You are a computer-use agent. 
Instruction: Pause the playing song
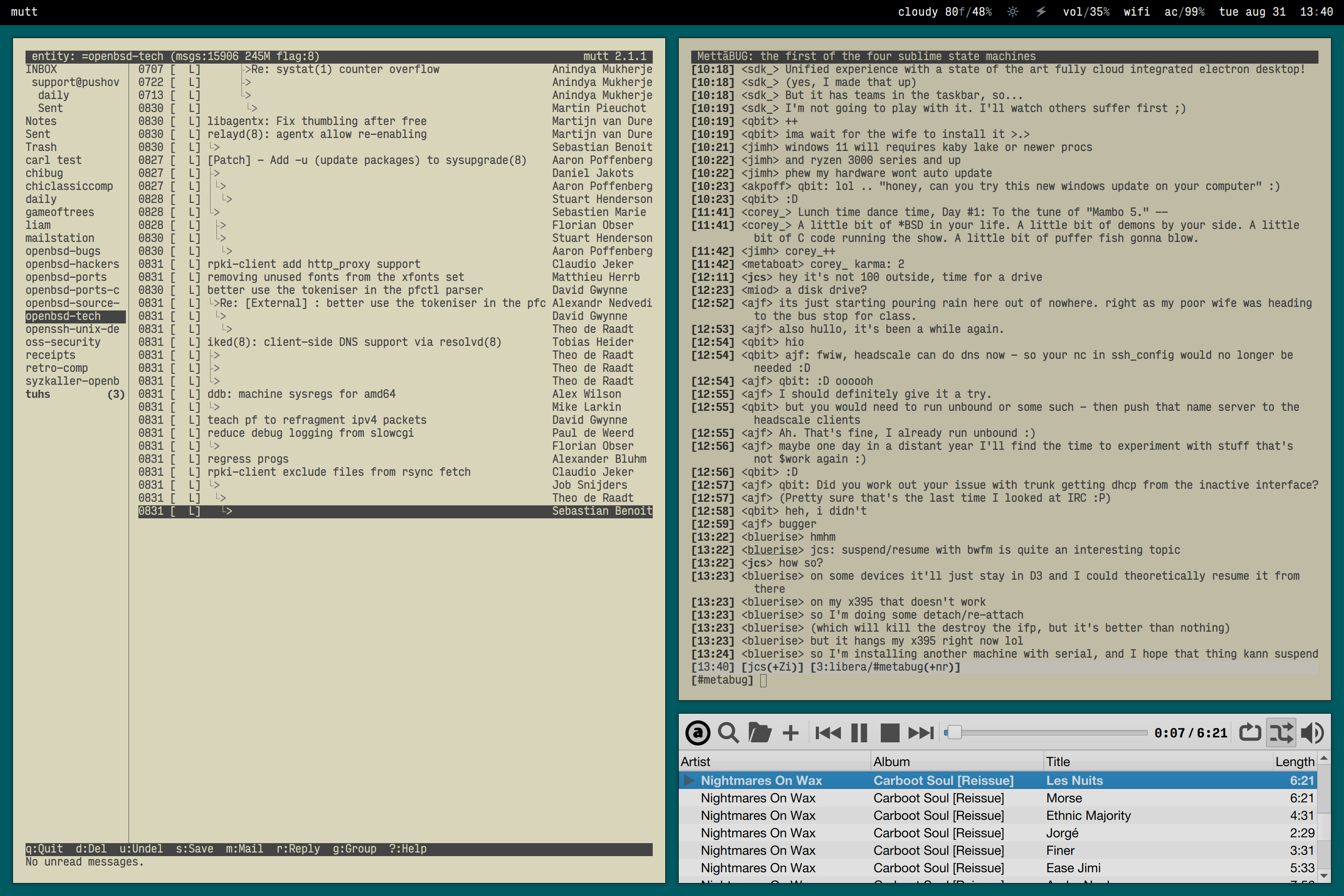[859, 732]
